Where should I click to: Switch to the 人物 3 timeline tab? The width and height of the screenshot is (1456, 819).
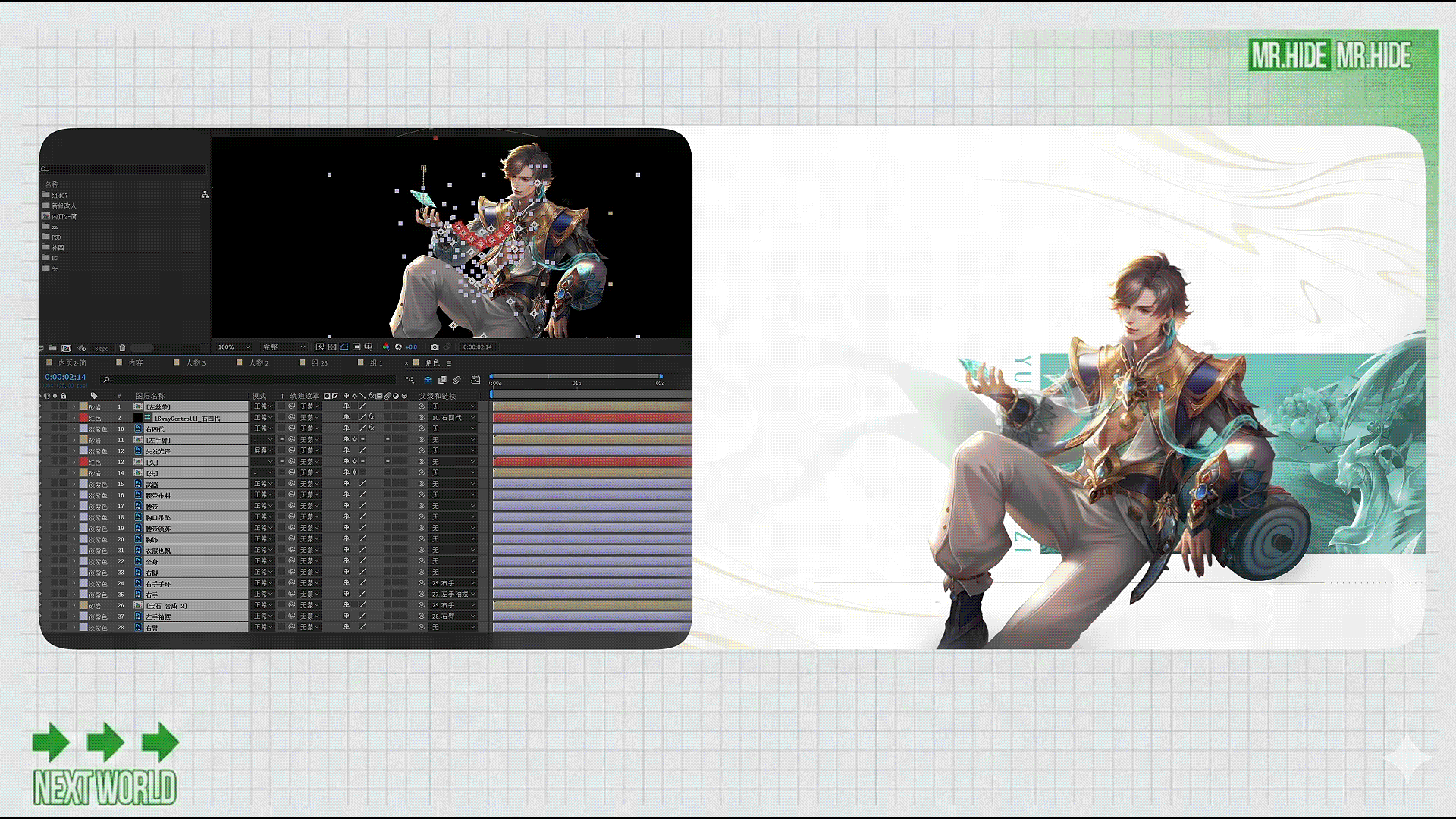pos(196,363)
